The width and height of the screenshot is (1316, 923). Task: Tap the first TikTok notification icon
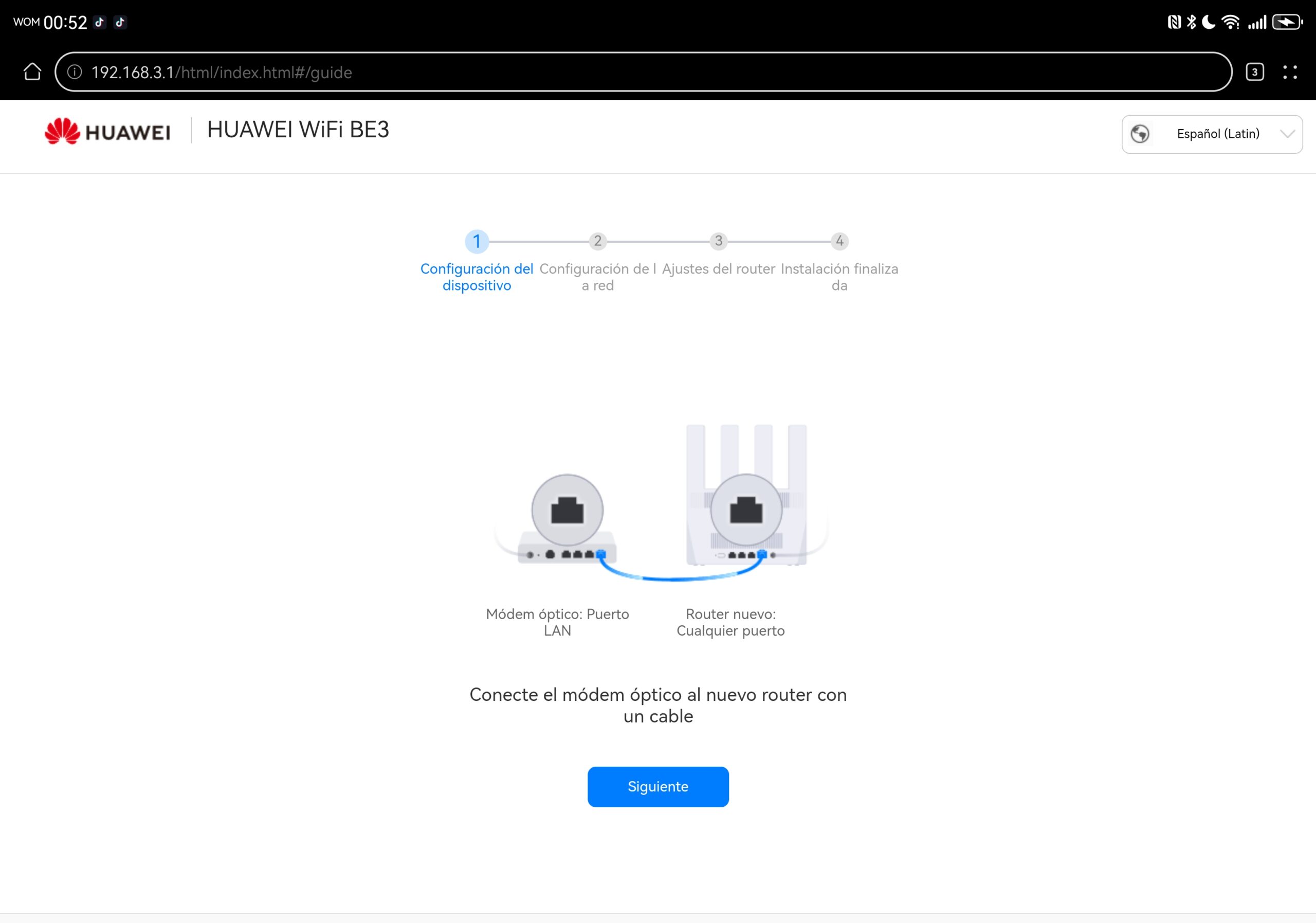[x=100, y=22]
